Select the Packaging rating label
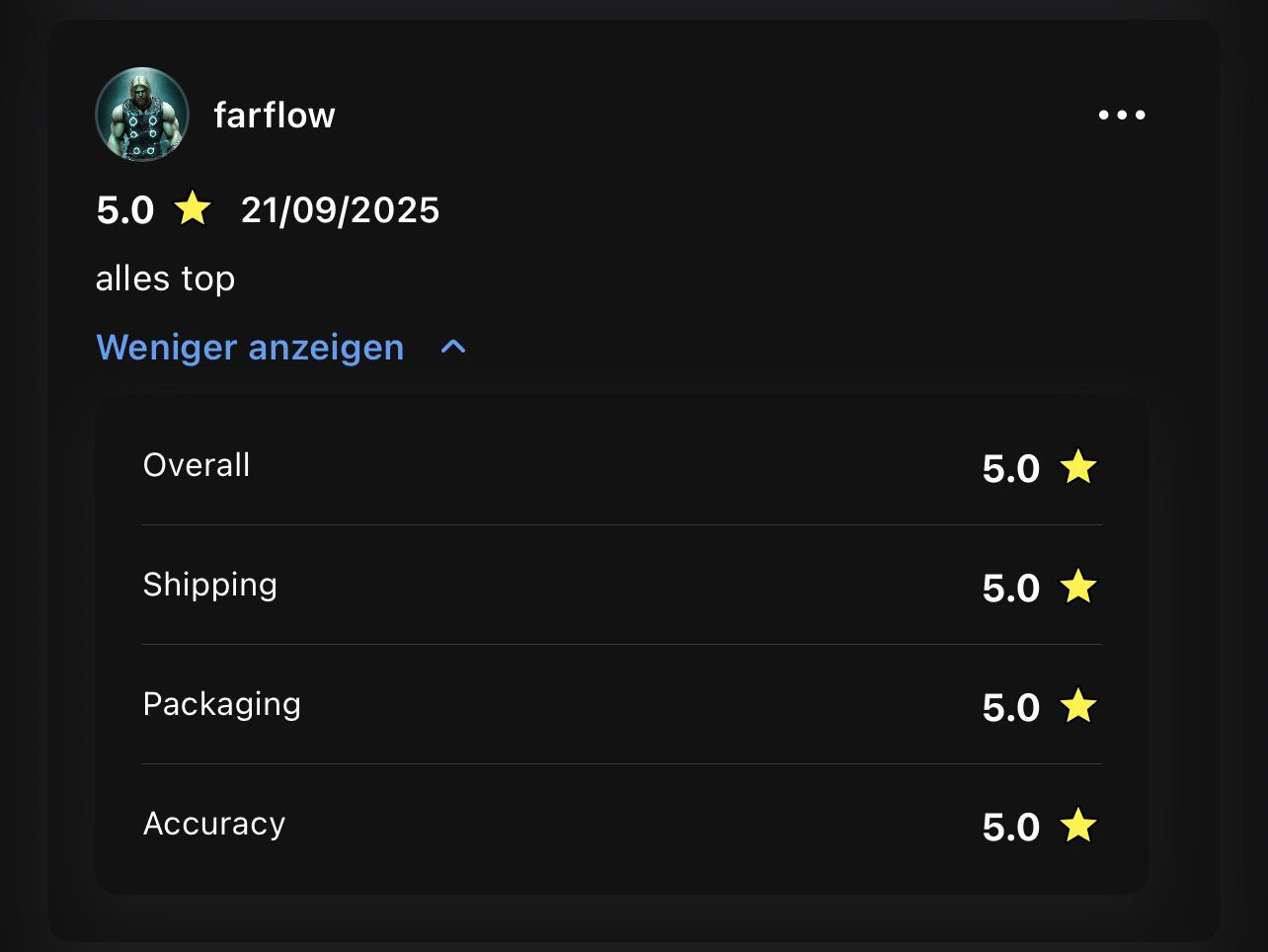 pyautogui.click(x=221, y=704)
